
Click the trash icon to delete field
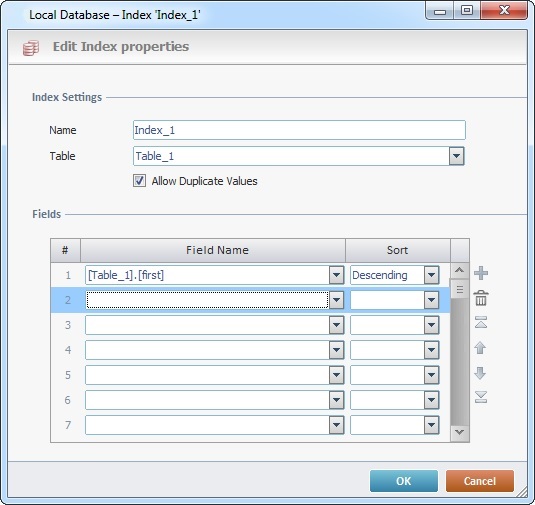(x=481, y=298)
